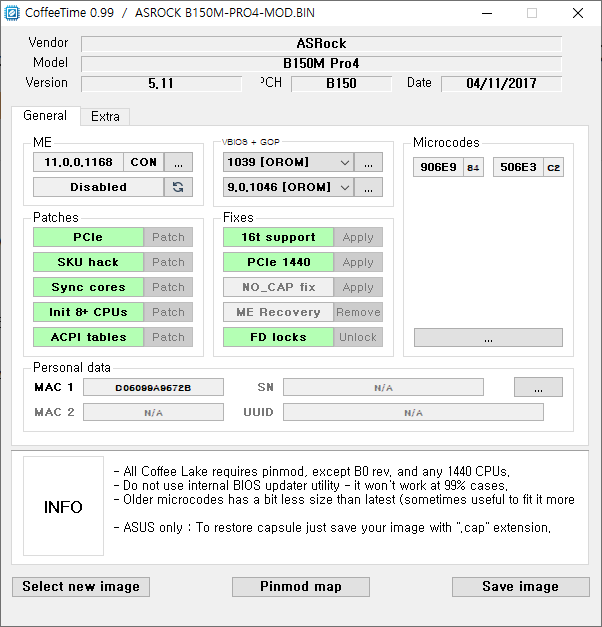Select the General tab
This screenshot has width=602, height=627.
(x=45, y=116)
